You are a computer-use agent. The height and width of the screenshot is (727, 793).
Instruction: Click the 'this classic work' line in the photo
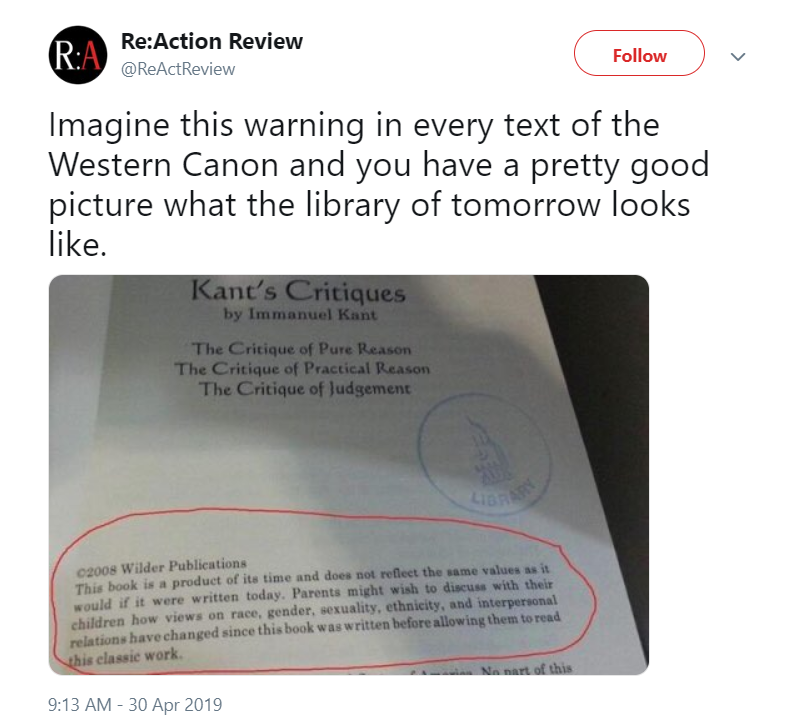124,657
